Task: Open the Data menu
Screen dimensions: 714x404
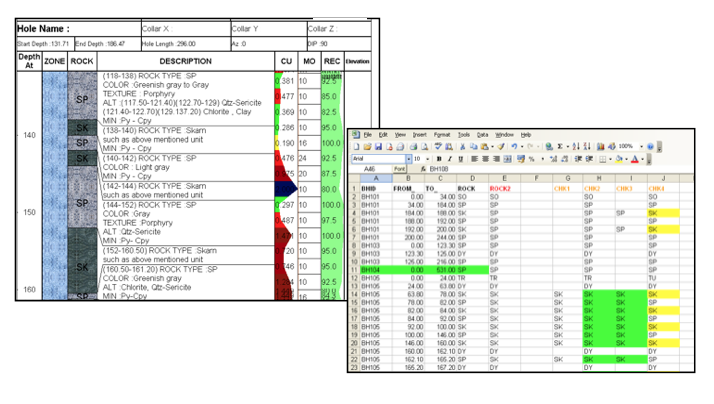Action: [482, 134]
